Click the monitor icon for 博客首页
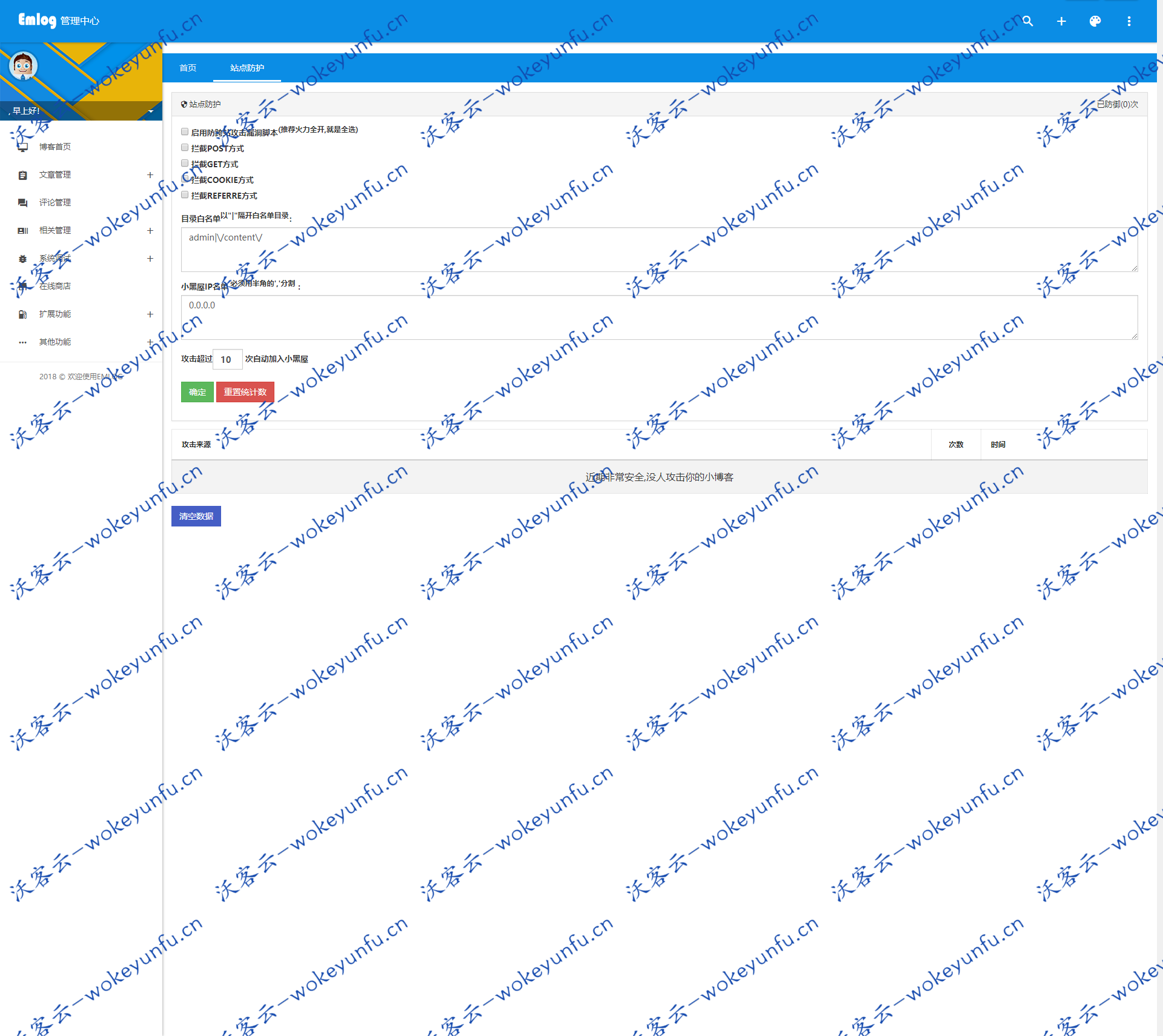The width and height of the screenshot is (1163, 1036). coord(22,147)
